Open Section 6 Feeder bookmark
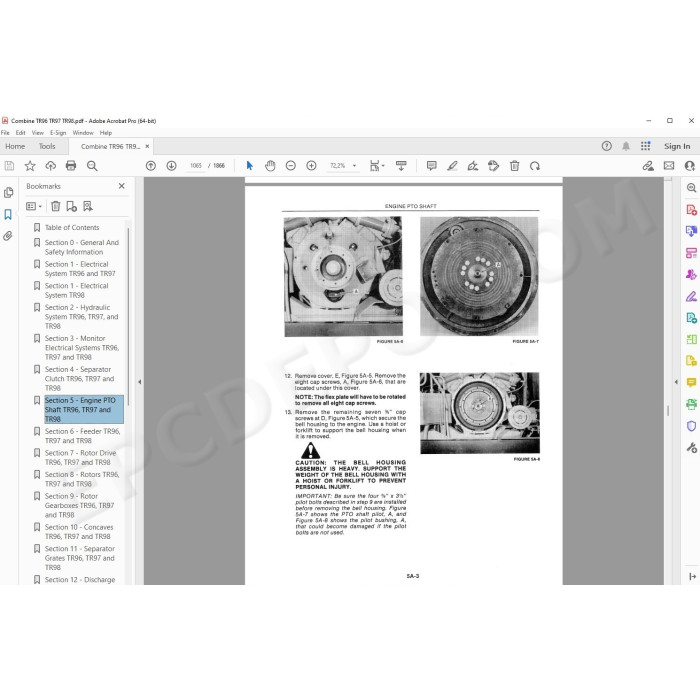The height and width of the screenshot is (700, 700). click(83, 436)
